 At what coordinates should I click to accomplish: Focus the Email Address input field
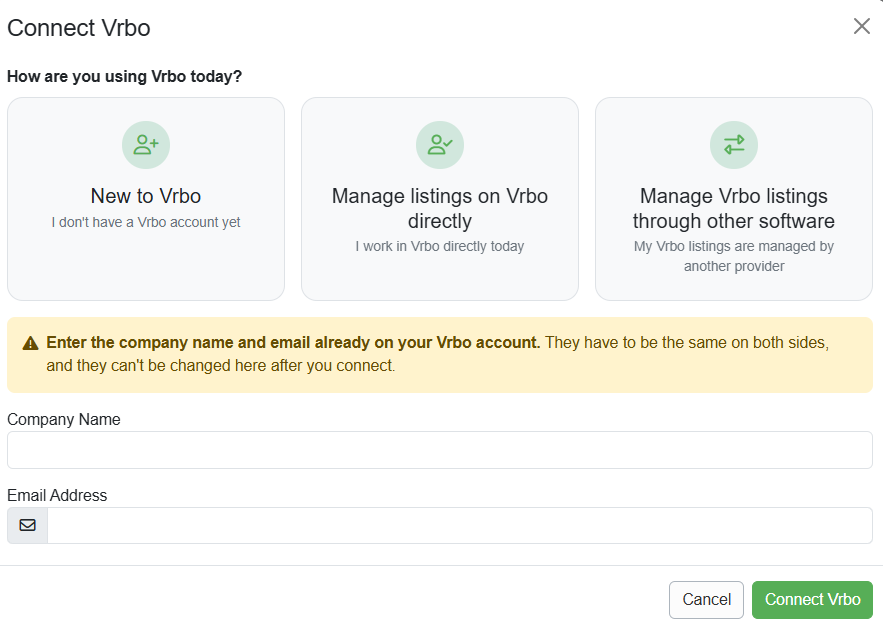tap(460, 525)
